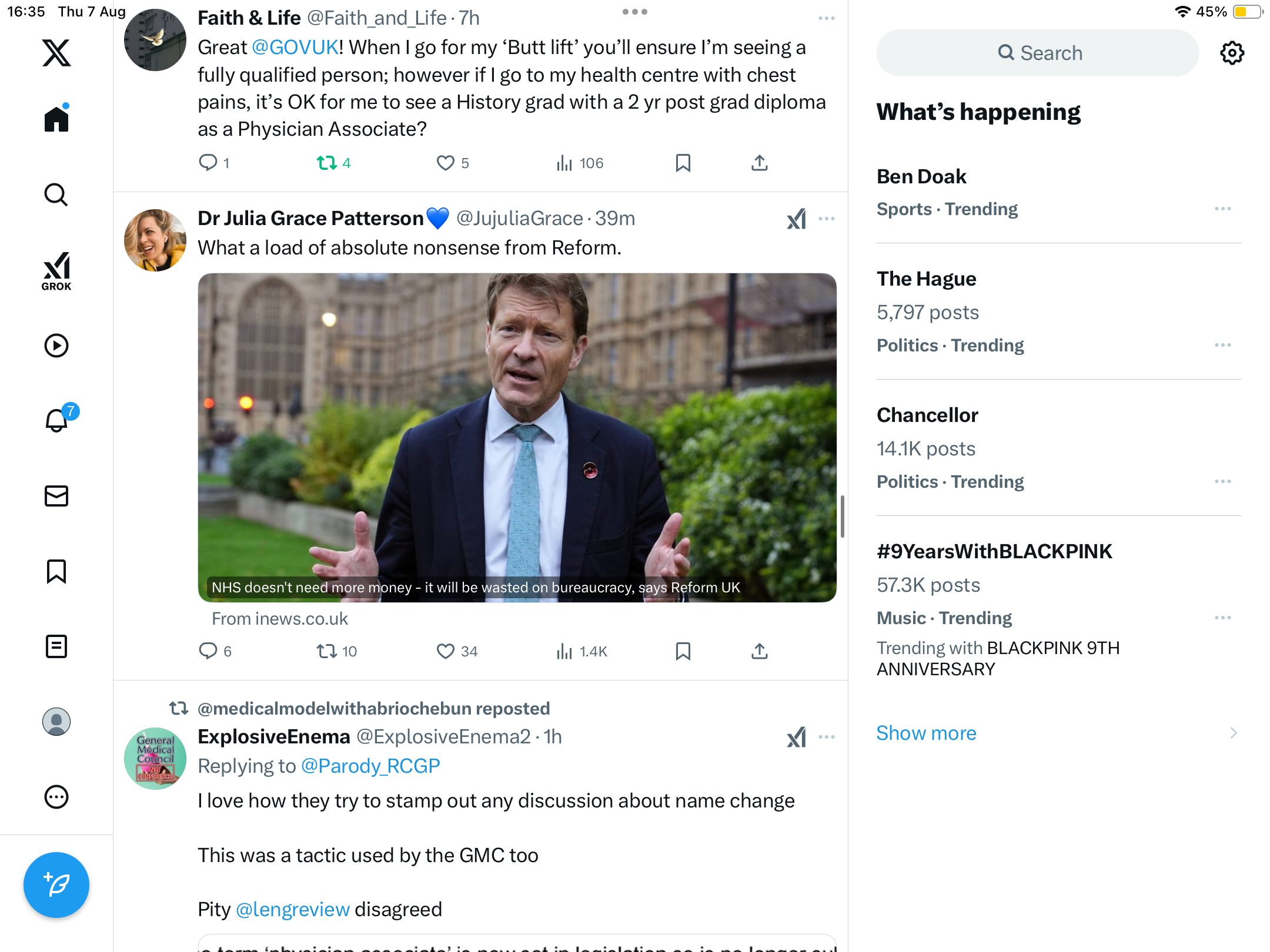Image resolution: width=1270 pixels, height=952 pixels.
Task: Open the @GOVUK mention link
Action: pyautogui.click(x=295, y=48)
